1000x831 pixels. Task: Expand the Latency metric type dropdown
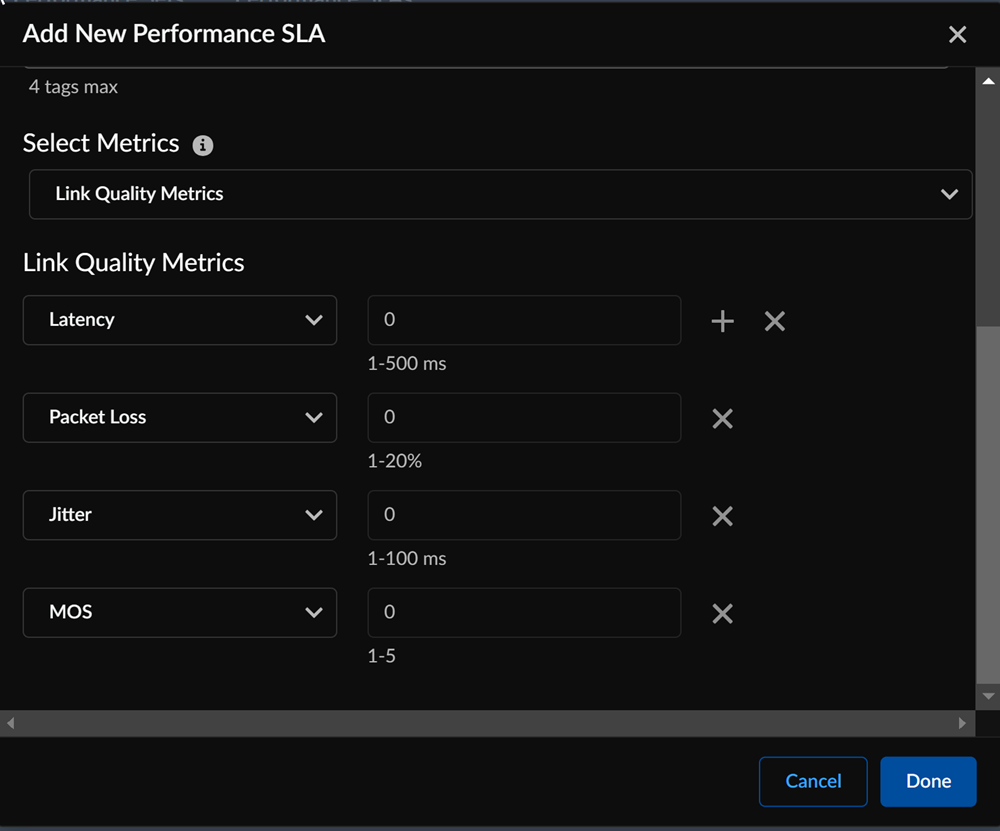coord(180,320)
